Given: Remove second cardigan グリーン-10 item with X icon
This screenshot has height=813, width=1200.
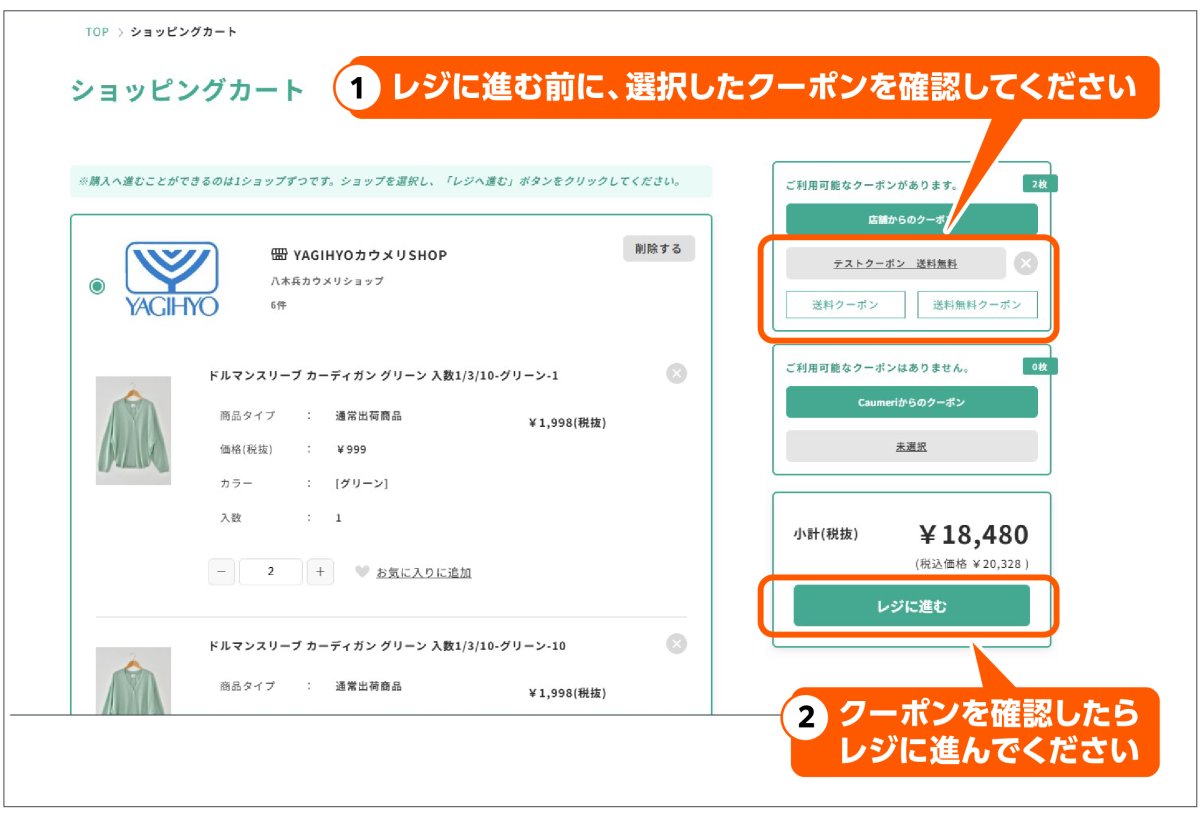Looking at the screenshot, I should coord(677,643).
